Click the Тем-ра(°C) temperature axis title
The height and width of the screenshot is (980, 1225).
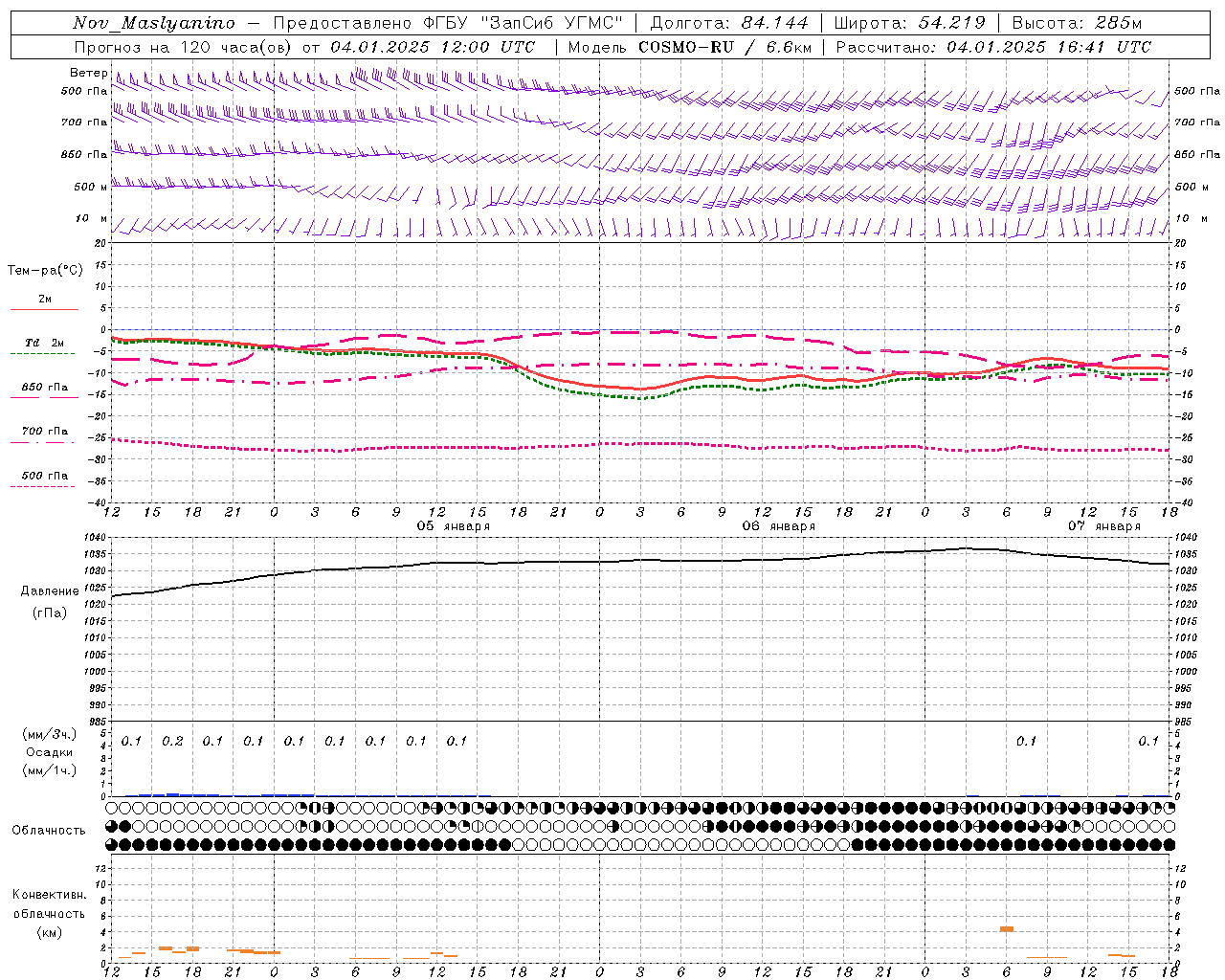coord(45,271)
